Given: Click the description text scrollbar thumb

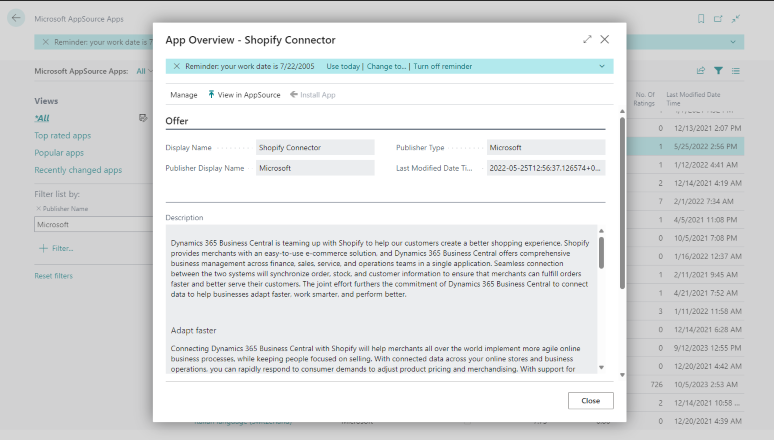Looking at the screenshot, I should click(x=601, y=253).
